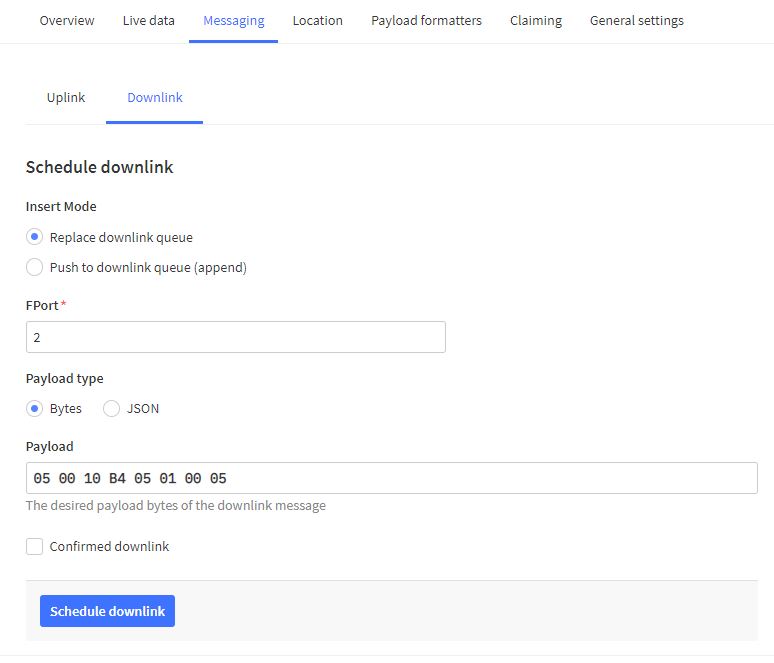
Task: Click into the FPort input field
Action: [235, 338]
